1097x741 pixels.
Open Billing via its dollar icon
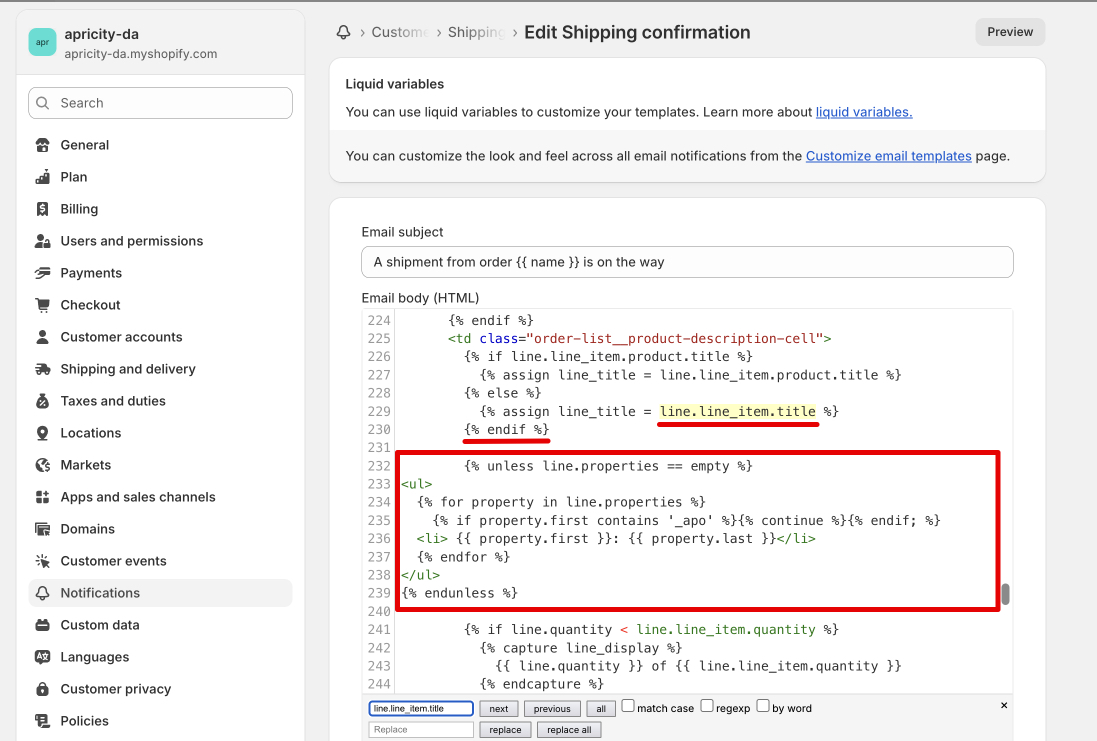pos(42,209)
